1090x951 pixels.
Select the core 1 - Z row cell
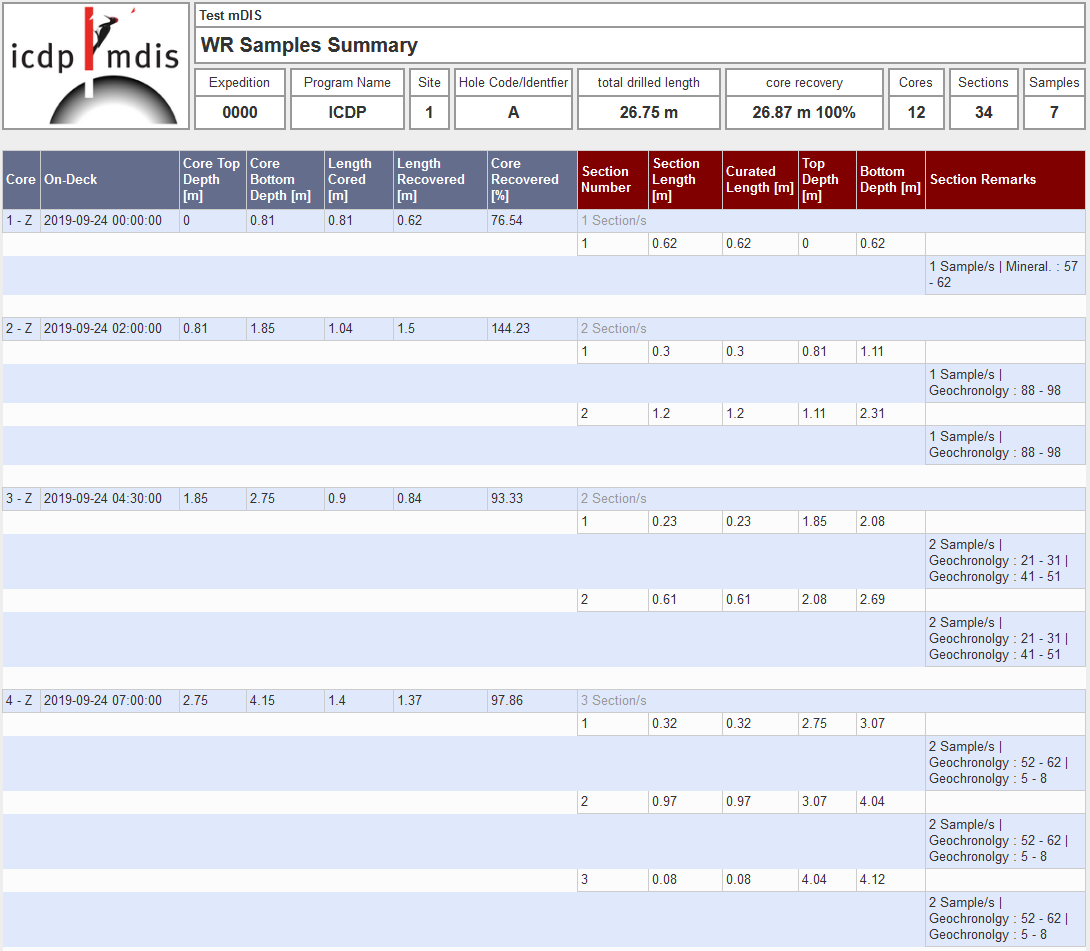(x=21, y=221)
